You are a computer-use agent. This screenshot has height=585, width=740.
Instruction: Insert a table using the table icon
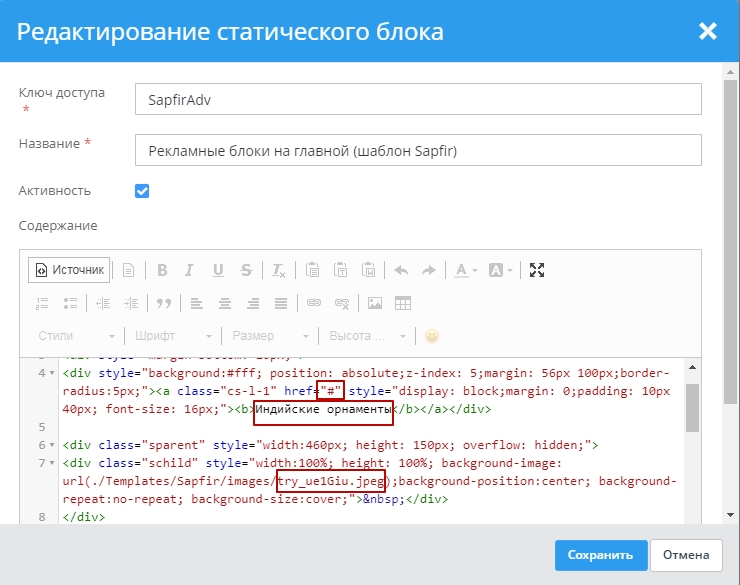click(403, 303)
